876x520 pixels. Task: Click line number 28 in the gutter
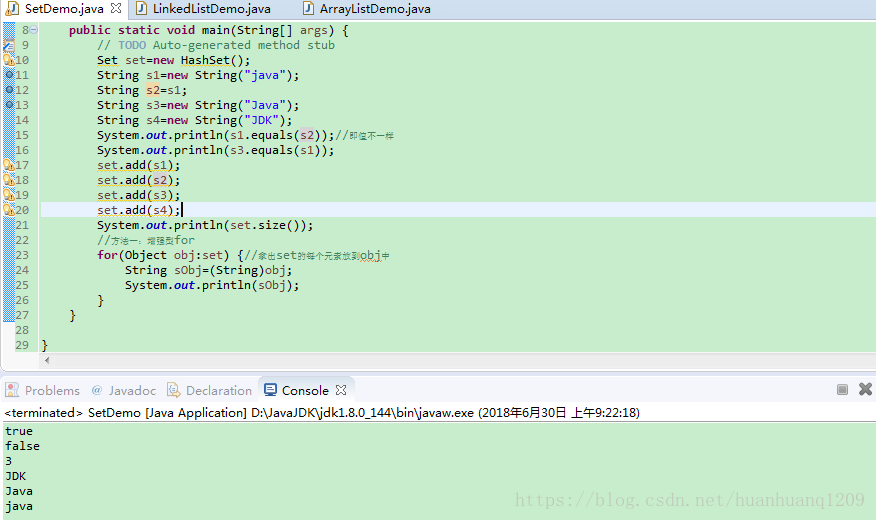pyautogui.click(x=22, y=330)
